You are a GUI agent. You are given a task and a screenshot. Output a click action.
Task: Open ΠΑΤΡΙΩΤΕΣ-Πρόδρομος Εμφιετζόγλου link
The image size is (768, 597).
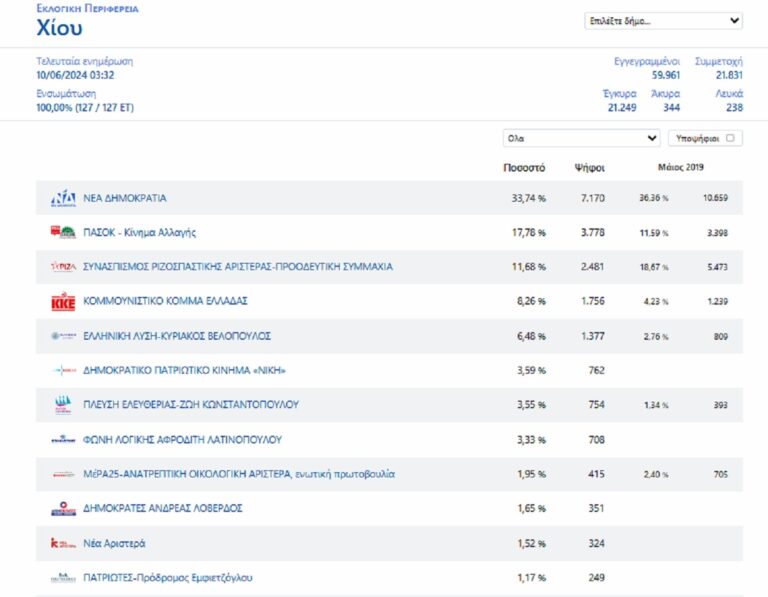pyautogui.click(x=168, y=578)
